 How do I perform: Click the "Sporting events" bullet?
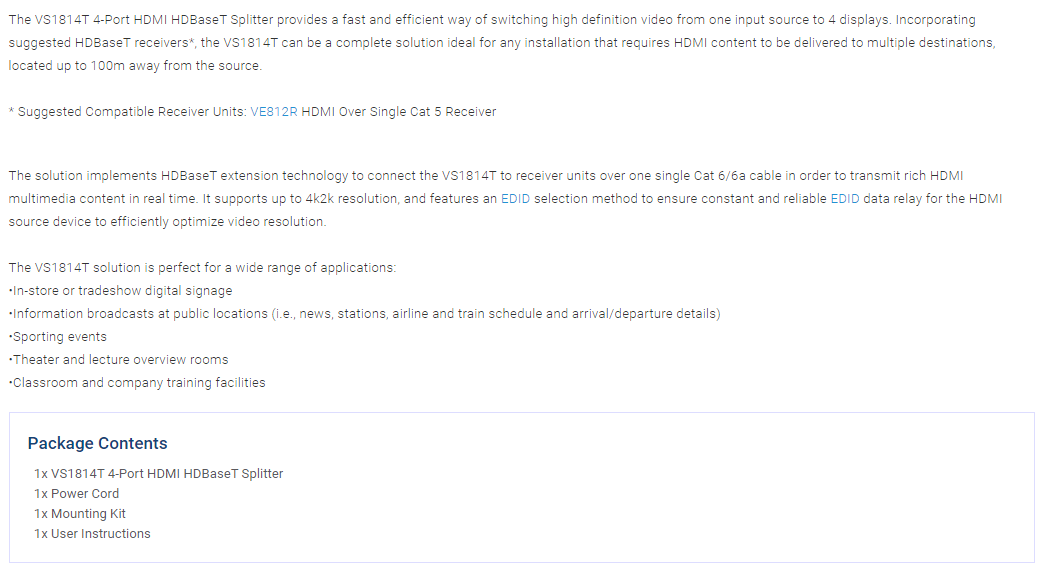pyautogui.click(x=58, y=337)
